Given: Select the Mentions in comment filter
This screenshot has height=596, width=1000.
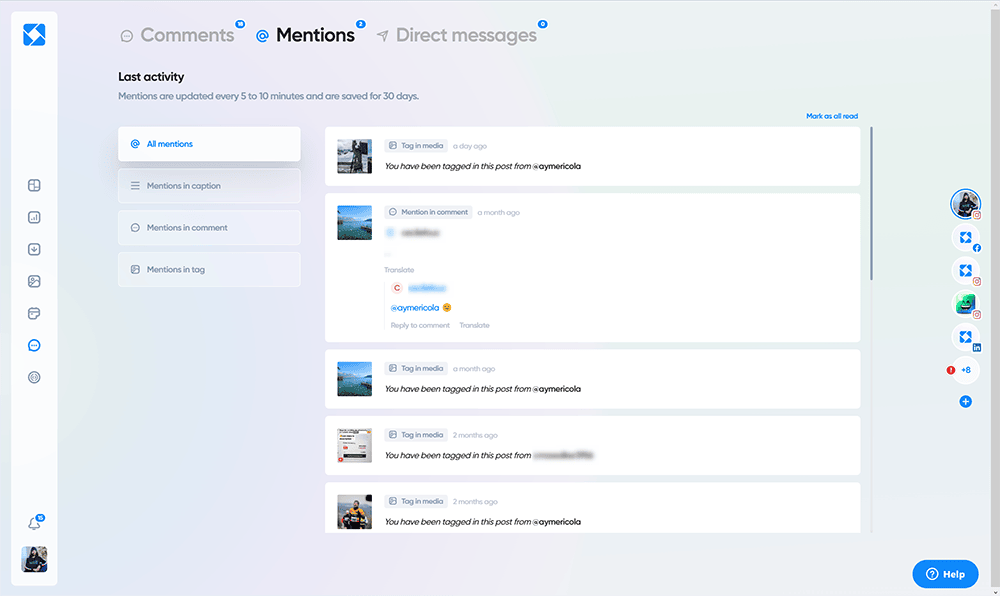Looking at the screenshot, I should [x=209, y=227].
